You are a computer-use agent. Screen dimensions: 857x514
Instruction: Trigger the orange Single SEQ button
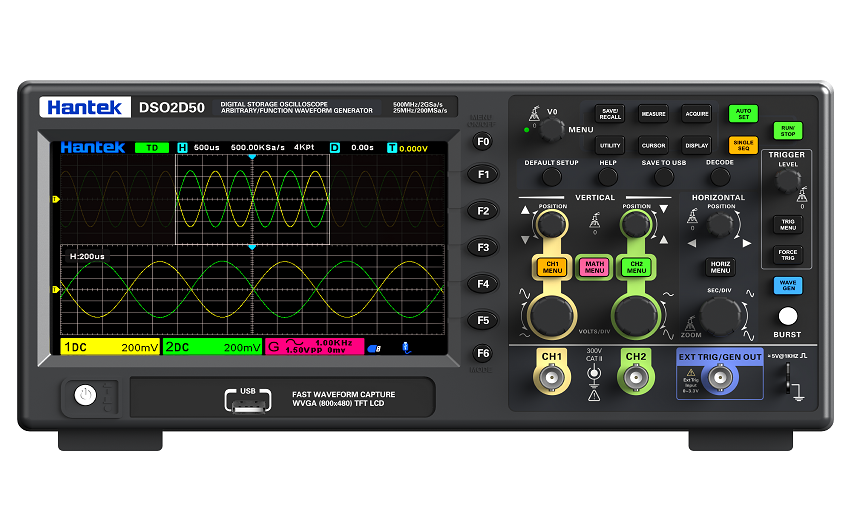[x=743, y=145]
